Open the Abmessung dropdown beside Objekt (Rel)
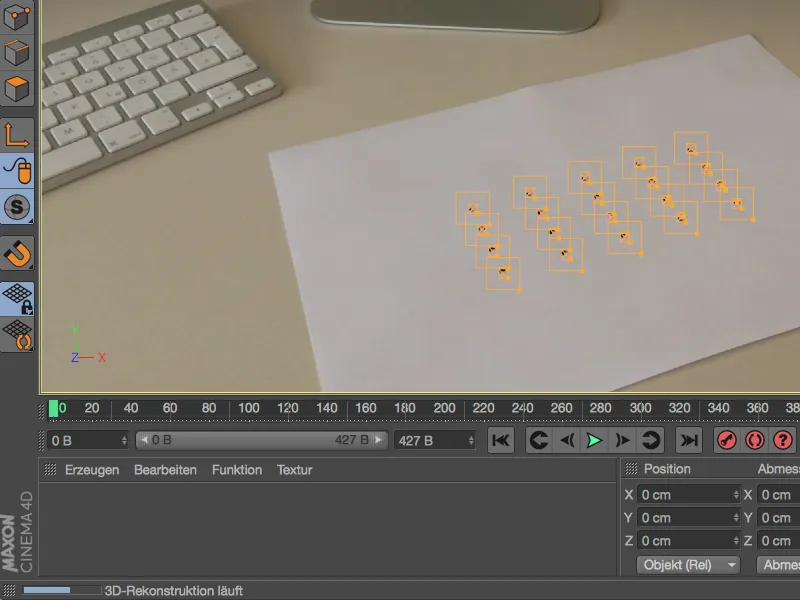This screenshot has height=600, width=800. click(779, 565)
